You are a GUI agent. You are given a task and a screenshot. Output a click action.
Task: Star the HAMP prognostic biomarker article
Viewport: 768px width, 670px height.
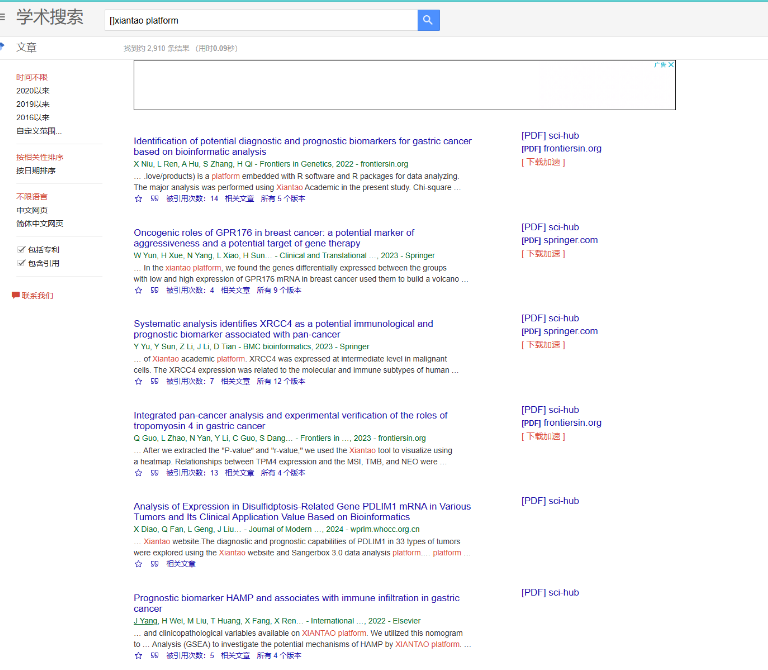pos(138,656)
